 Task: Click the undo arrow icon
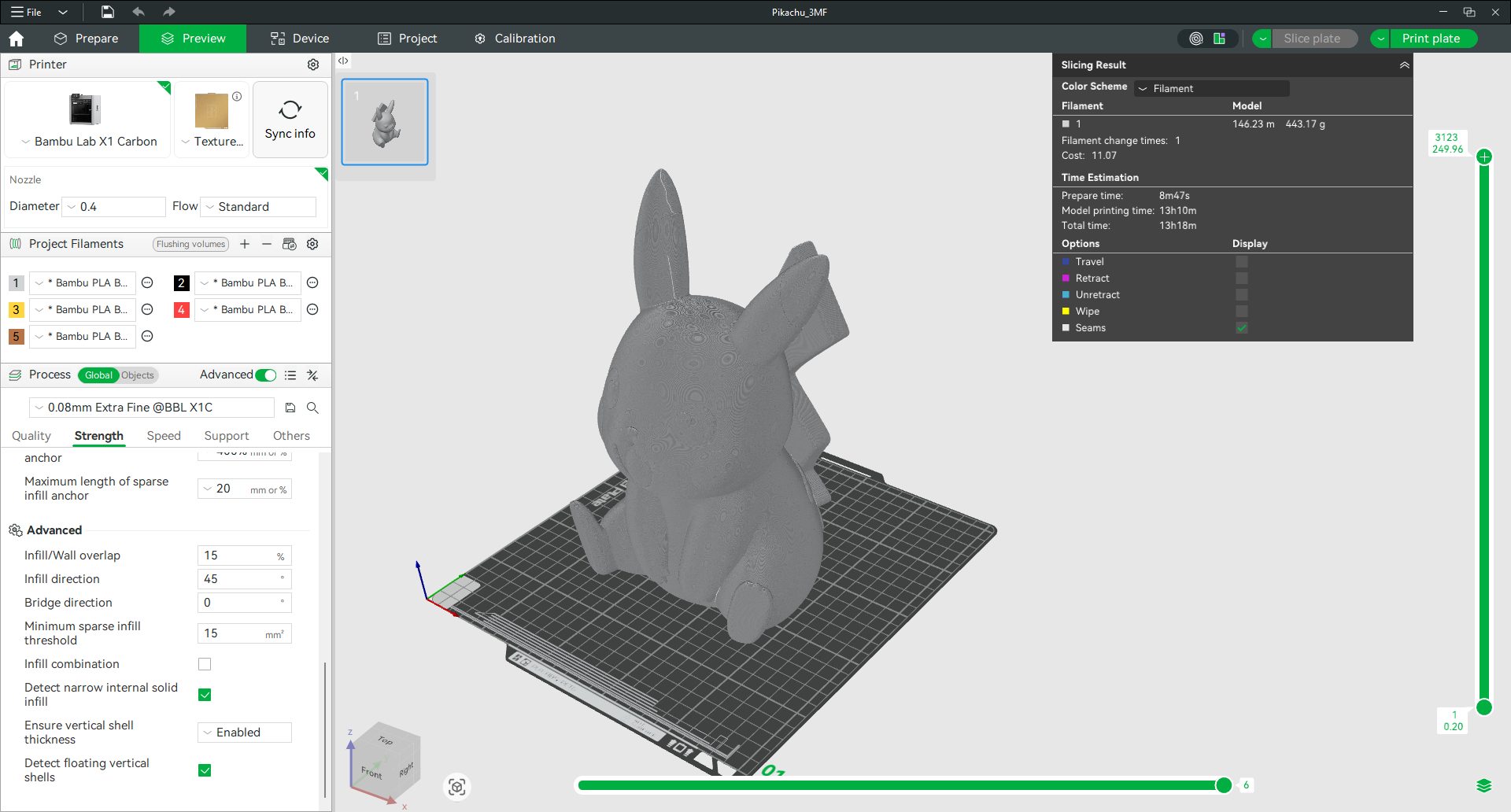[x=139, y=12]
